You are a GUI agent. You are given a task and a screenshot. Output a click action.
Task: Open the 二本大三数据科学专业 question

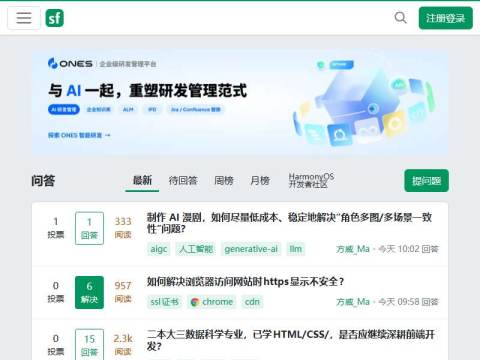tap(291, 340)
